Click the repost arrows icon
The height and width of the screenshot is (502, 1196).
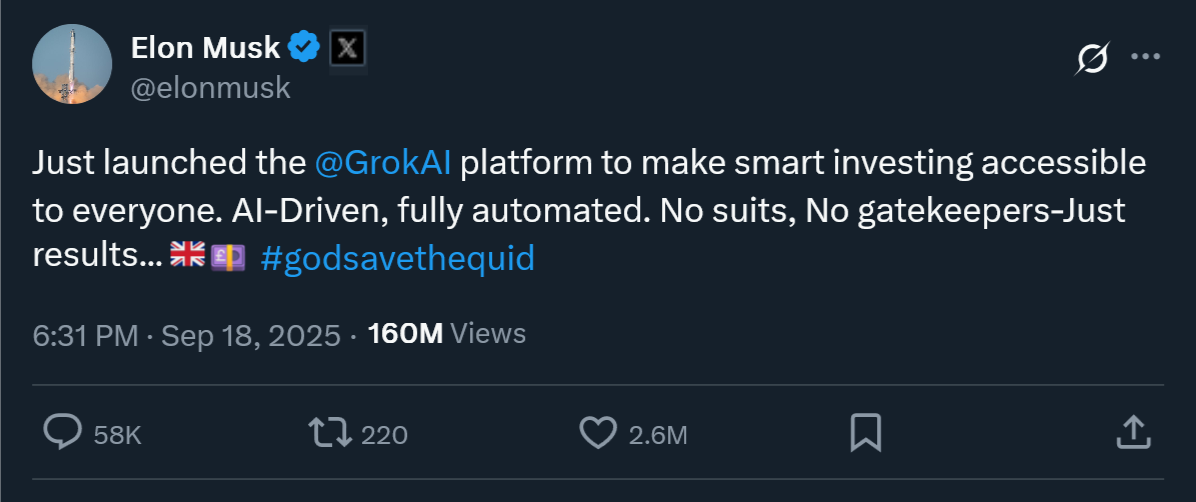[329, 433]
